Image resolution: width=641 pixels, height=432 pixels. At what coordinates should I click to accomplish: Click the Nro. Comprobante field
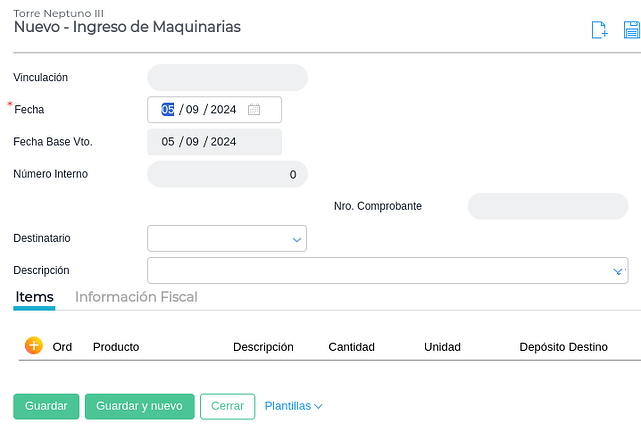(547, 207)
